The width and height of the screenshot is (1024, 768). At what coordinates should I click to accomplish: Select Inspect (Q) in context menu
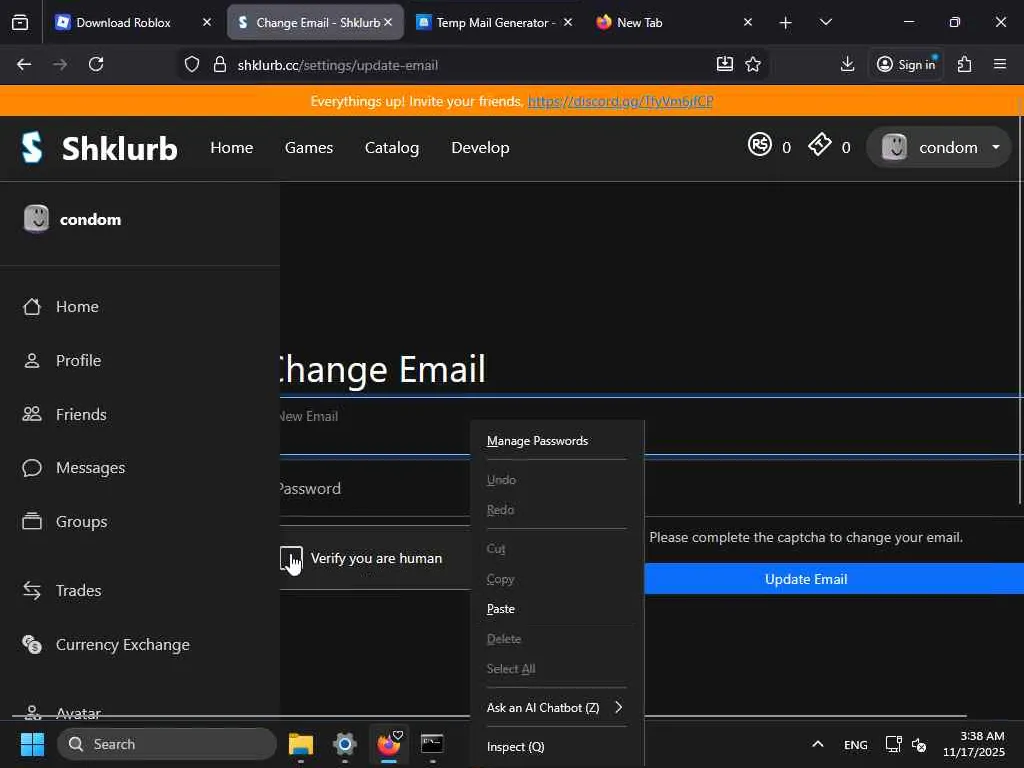pyautogui.click(x=556, y=746)
